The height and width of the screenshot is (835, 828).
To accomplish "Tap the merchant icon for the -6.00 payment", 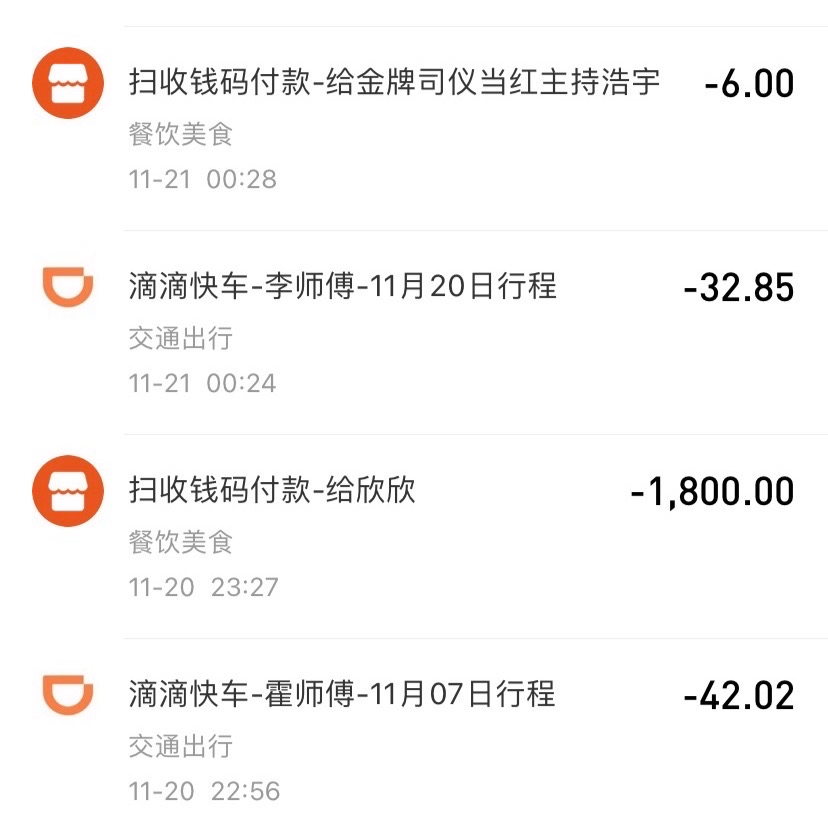I will pyautogui.click(x=68, y=83).
